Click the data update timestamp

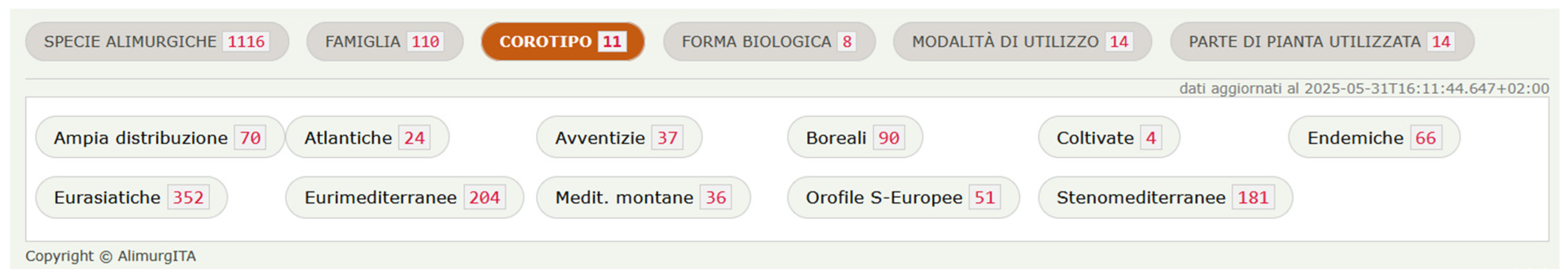tap(1363, 89)
